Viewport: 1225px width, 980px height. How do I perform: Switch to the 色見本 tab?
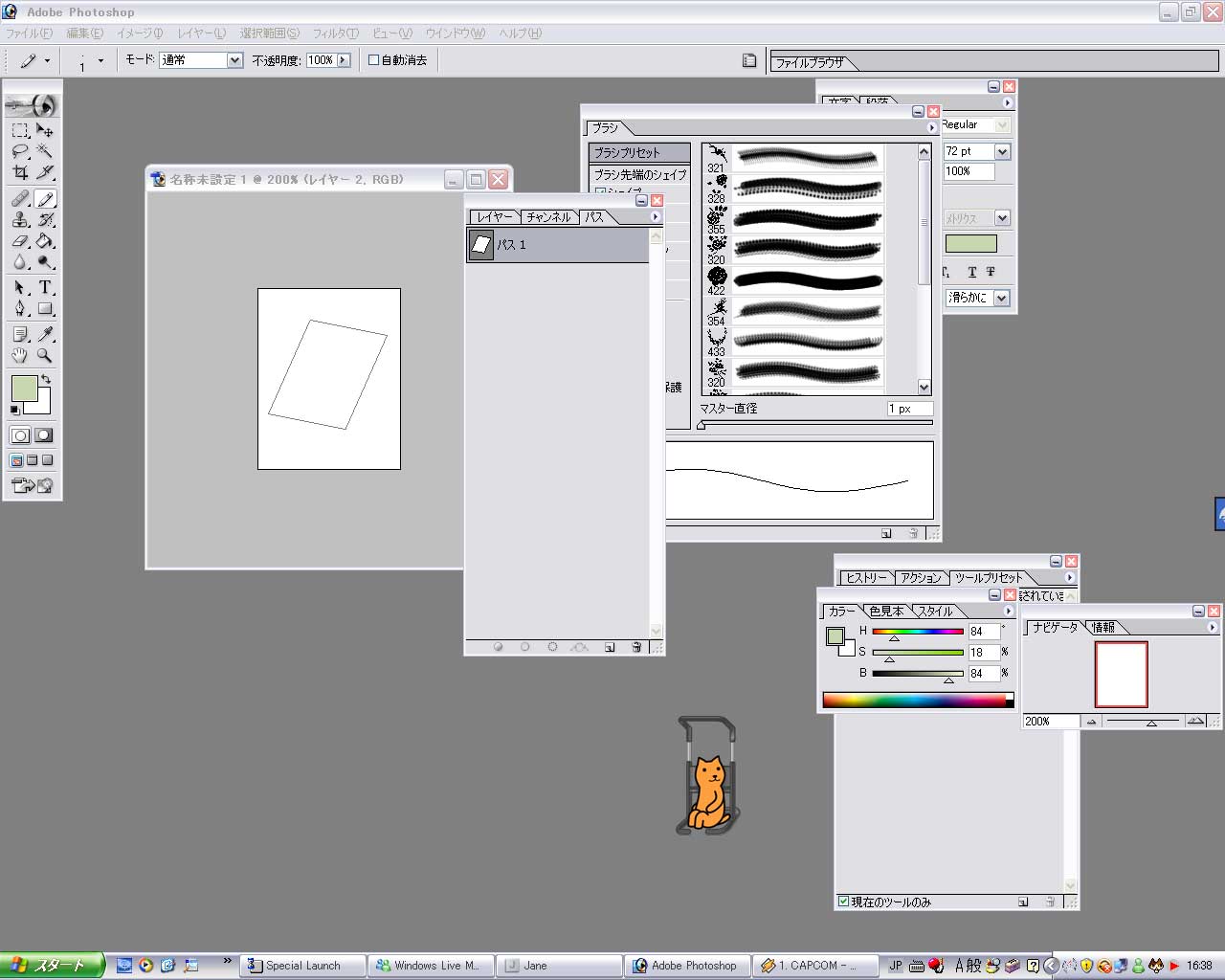click(886, 611)
